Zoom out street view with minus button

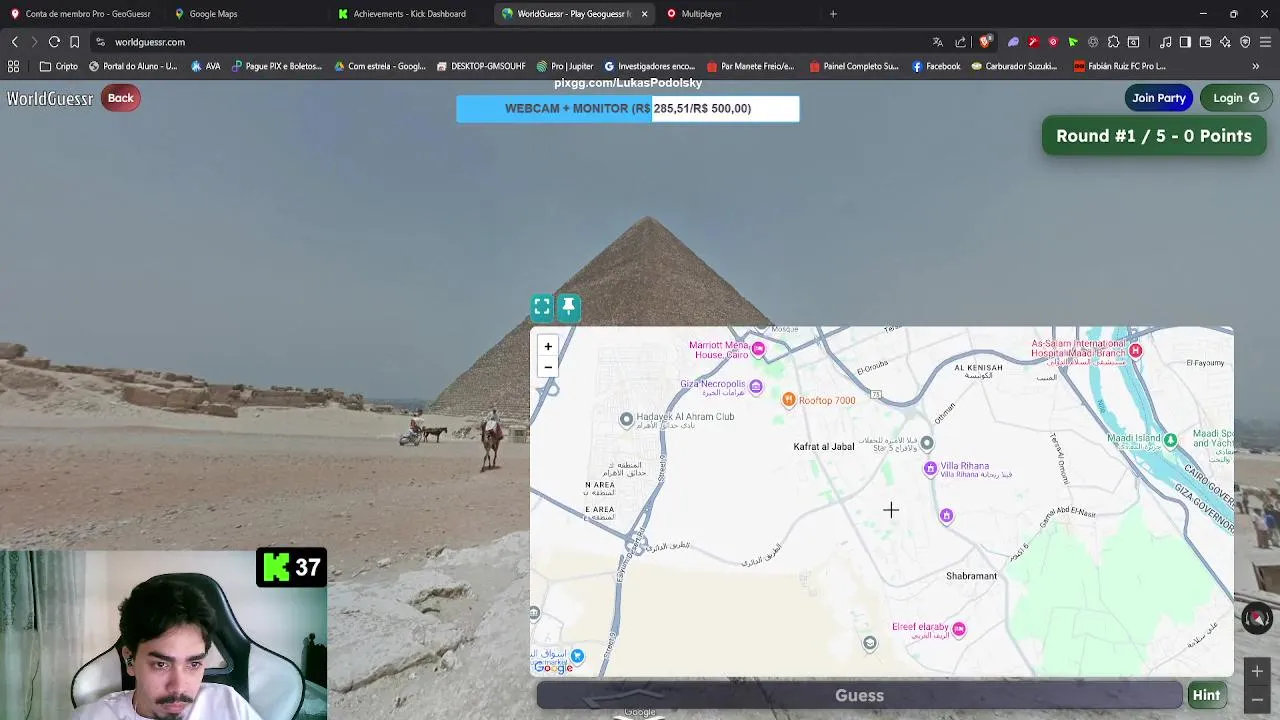pos(1257,699)
